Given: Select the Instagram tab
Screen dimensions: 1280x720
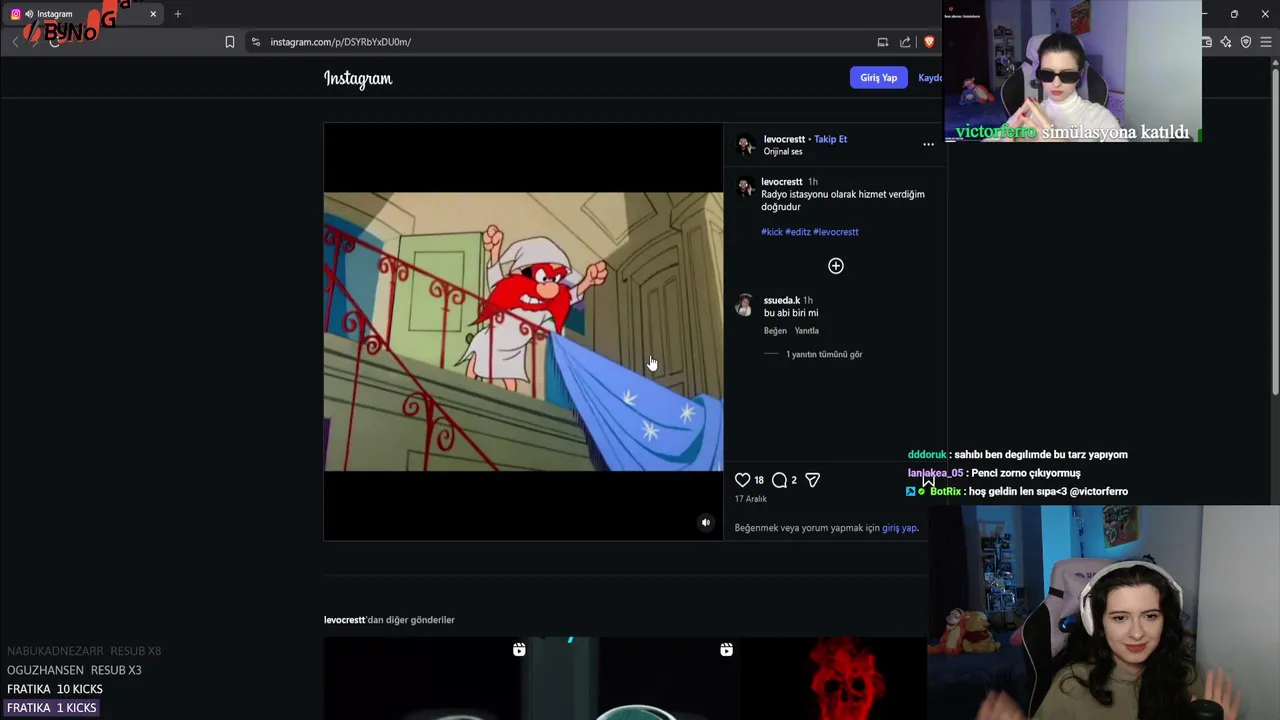Looking at the screenshot, I should [85, 14].
